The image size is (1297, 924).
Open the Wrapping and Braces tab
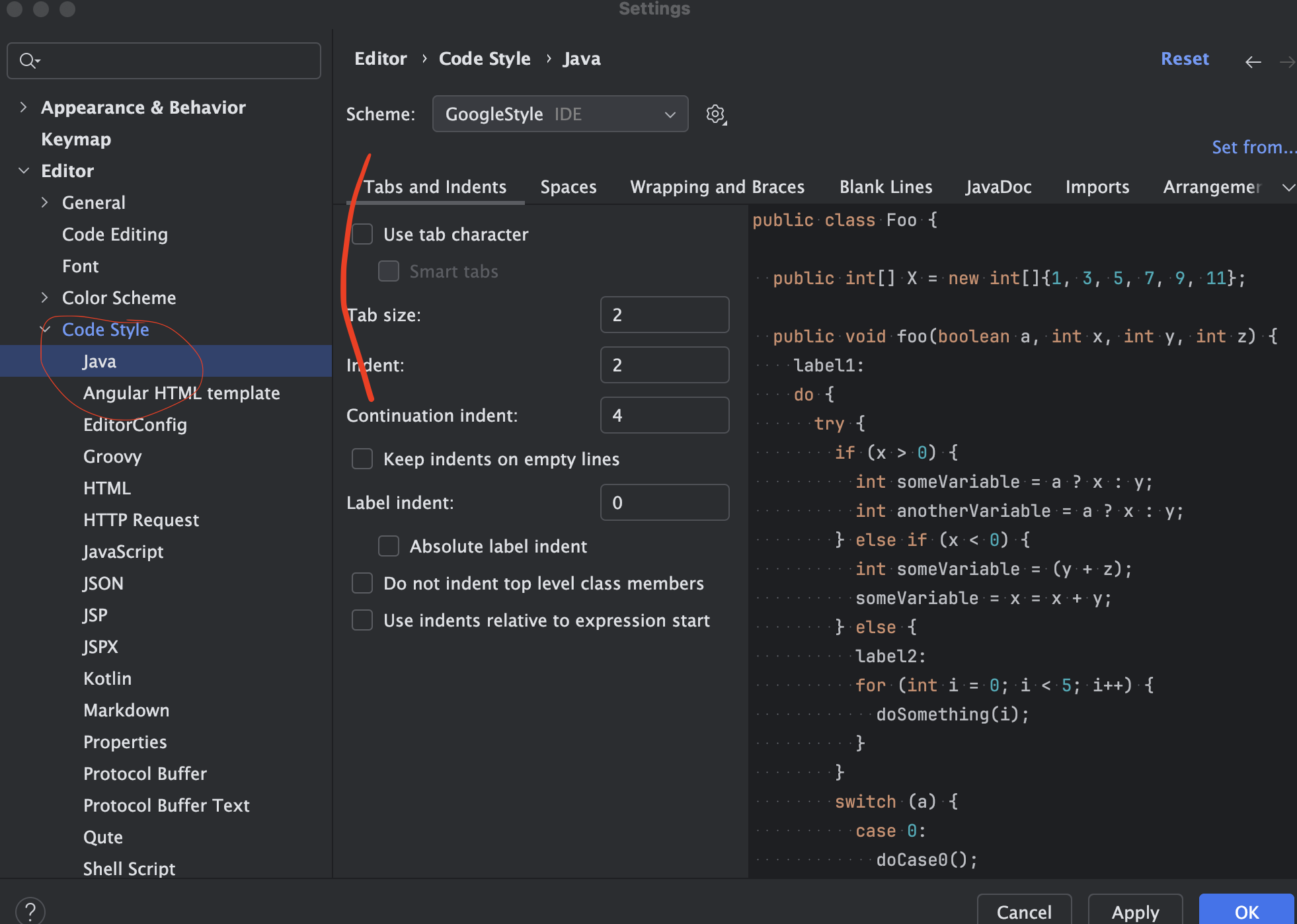click(x=717, y=187)
